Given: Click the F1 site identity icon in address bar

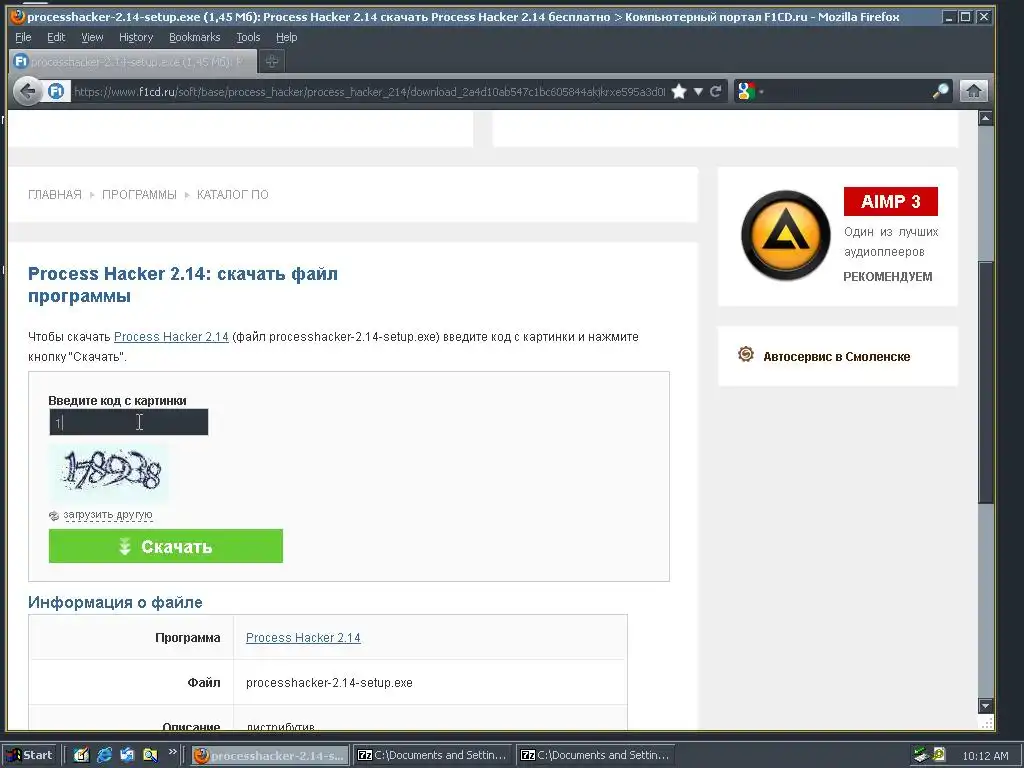Looking at the screenshot, I should (x=56, y=91).
